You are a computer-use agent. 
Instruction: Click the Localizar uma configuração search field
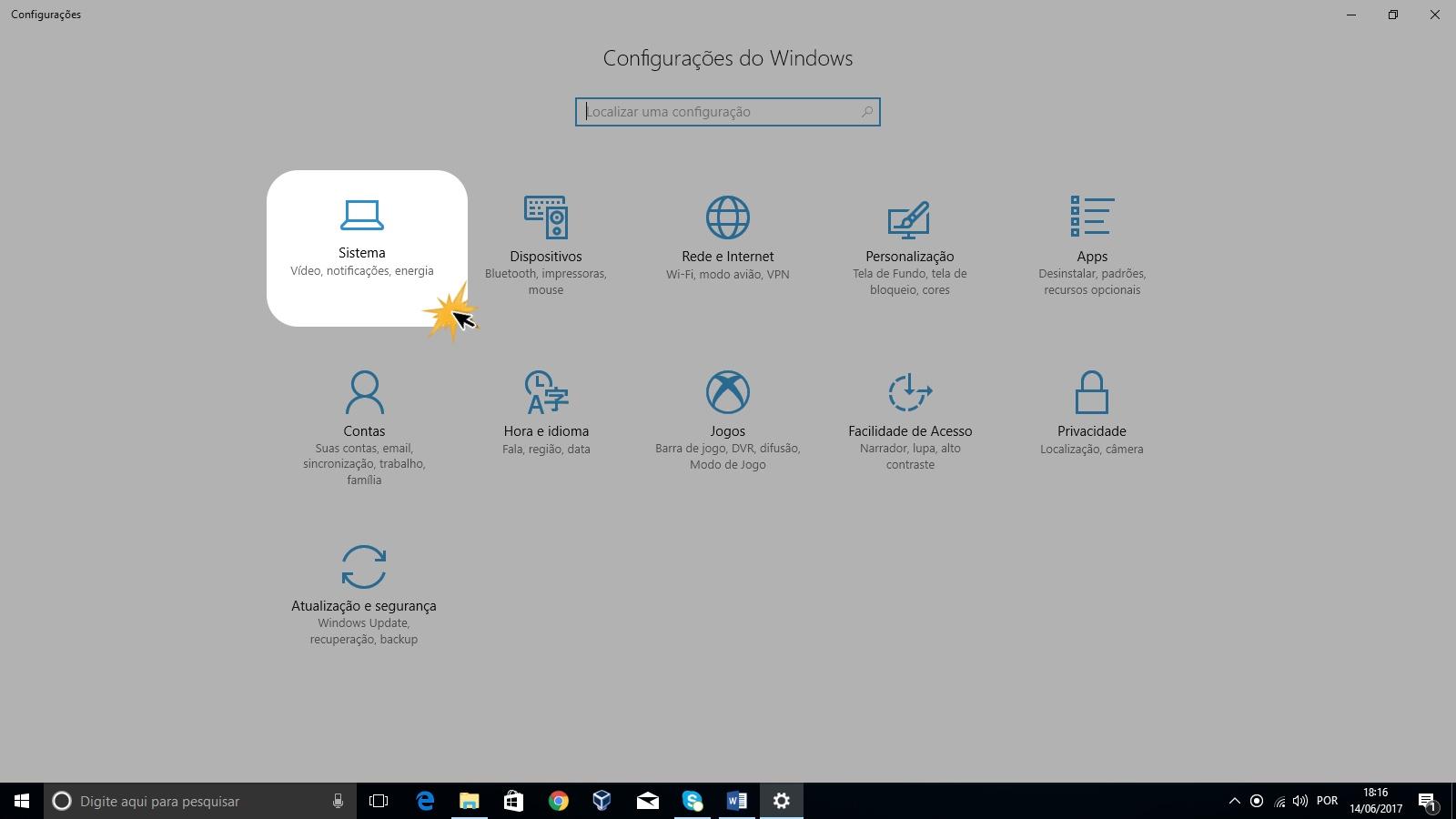pos(728,112)
